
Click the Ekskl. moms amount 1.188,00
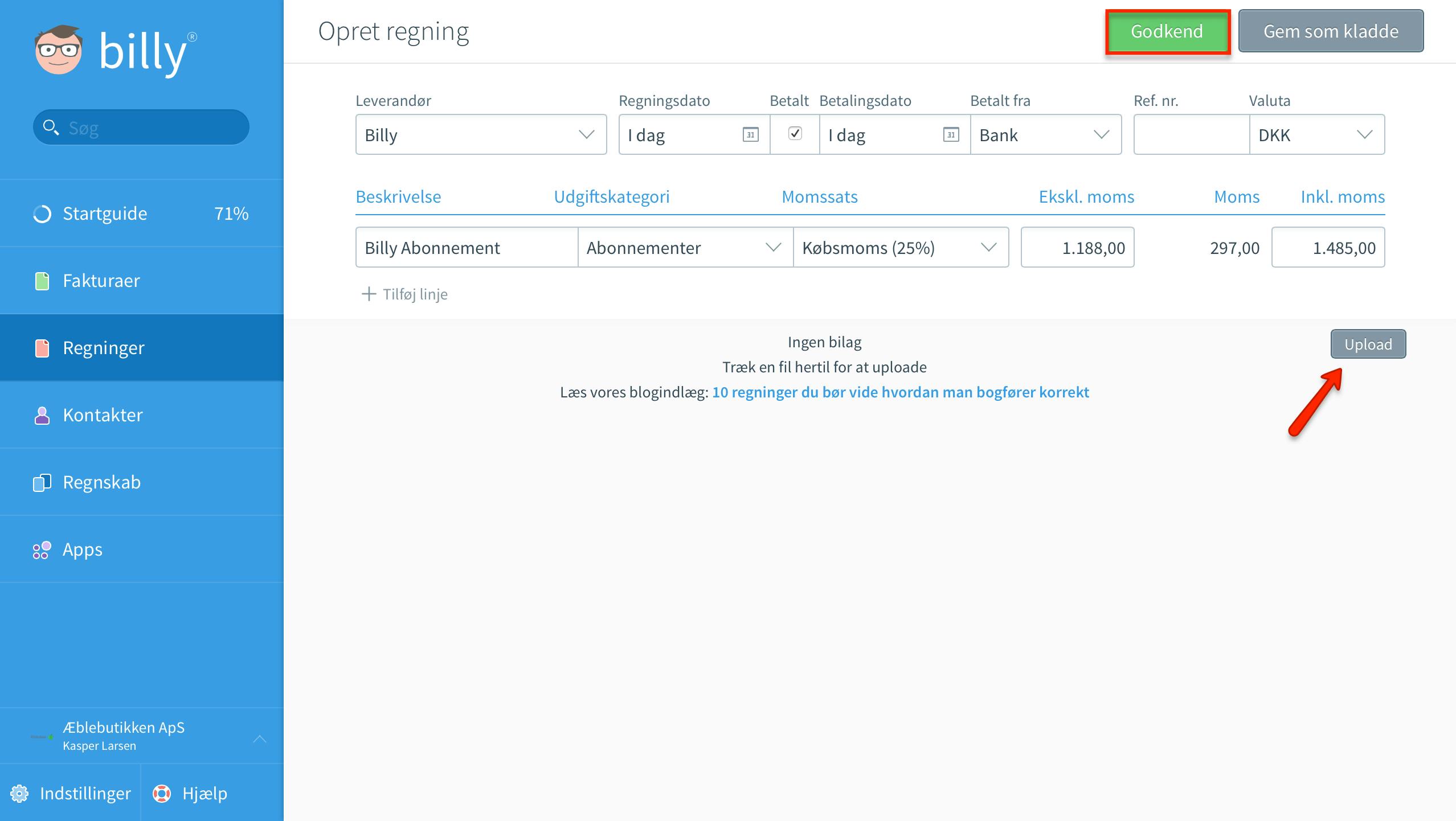pyautogui.click(x=1077, y=247)
